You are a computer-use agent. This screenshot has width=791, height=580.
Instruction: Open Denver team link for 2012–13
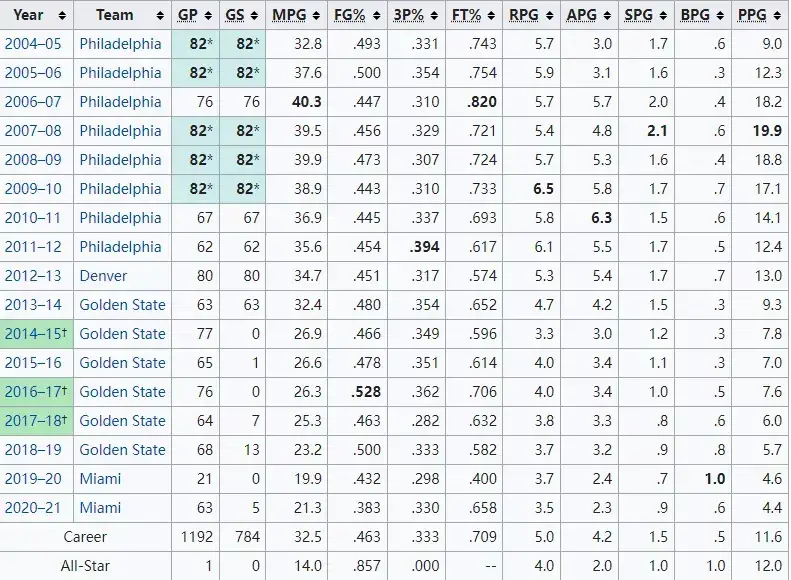[103, 276]
